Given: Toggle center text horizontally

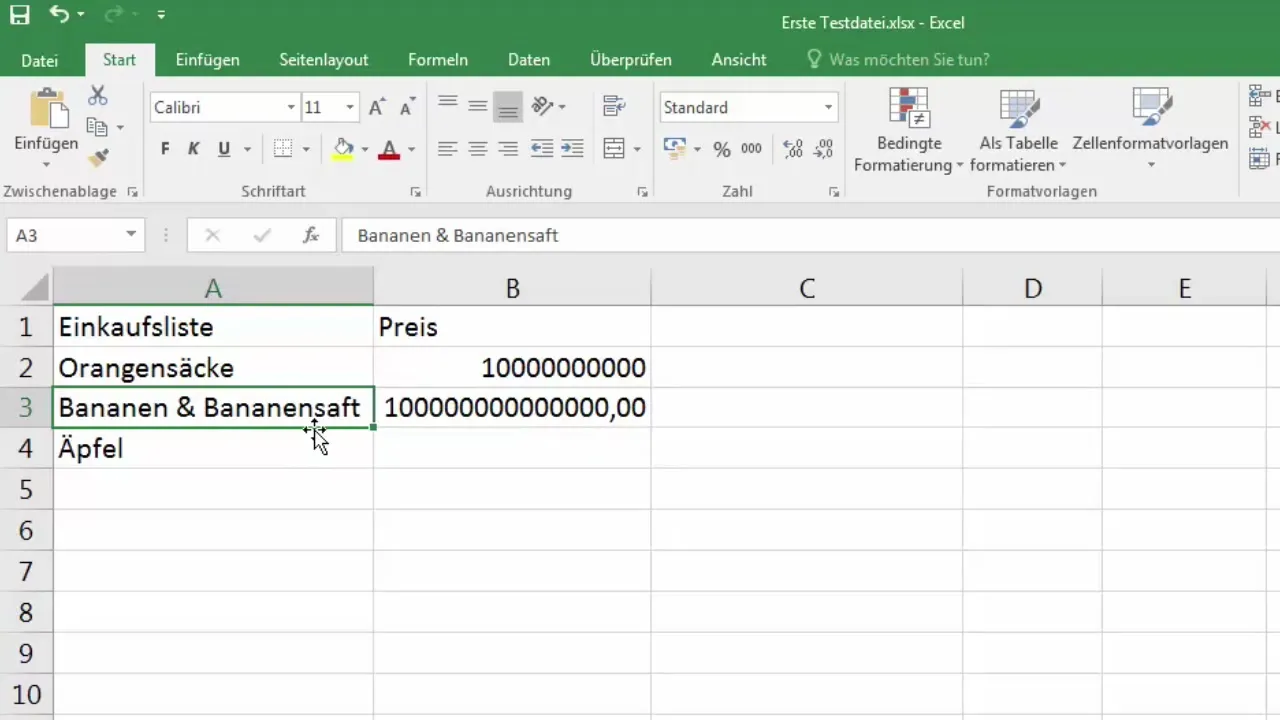Looking at the screenshot, I should tap(478, 149).
